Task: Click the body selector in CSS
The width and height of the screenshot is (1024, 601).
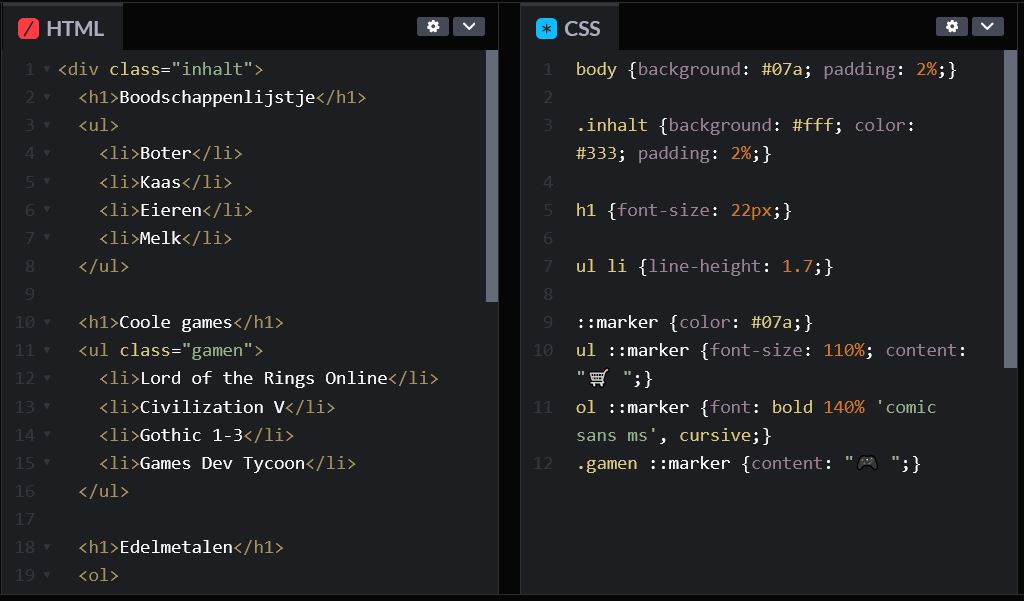Action: (x=596, y=69)
